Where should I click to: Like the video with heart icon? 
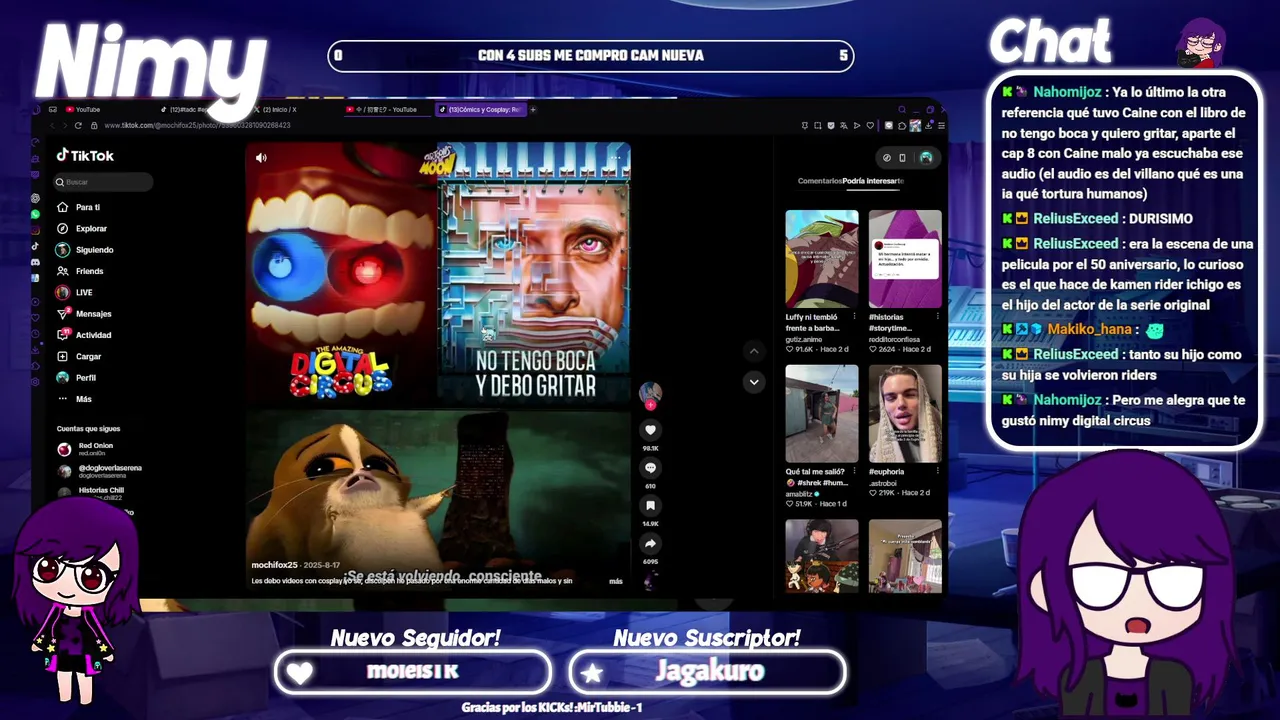tap(650, 430)
